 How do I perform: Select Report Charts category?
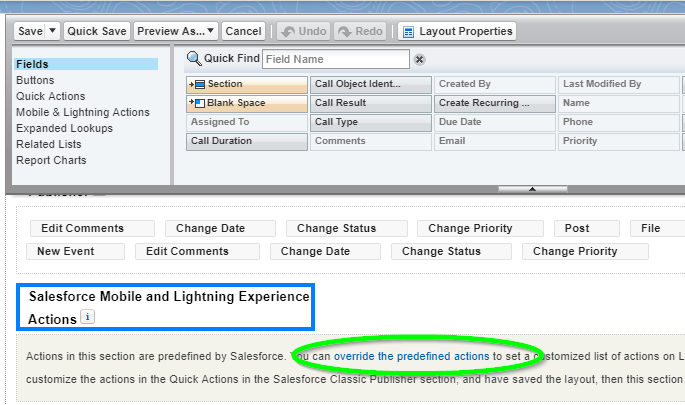coord(52,160)
